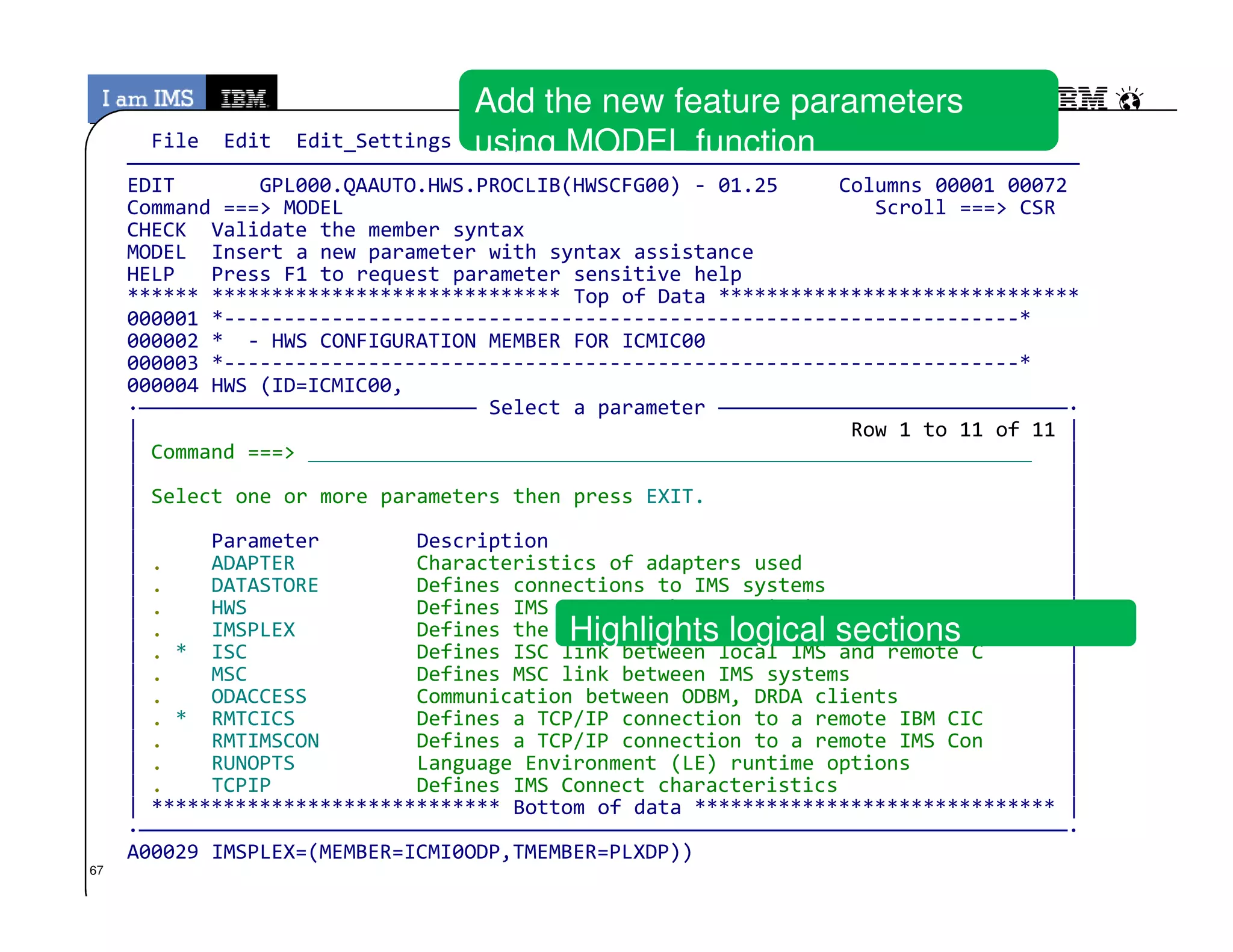Click line number 000001
Image resolution: width=1233 pixels, height=952 pixels.
click(x=163, y=319)
